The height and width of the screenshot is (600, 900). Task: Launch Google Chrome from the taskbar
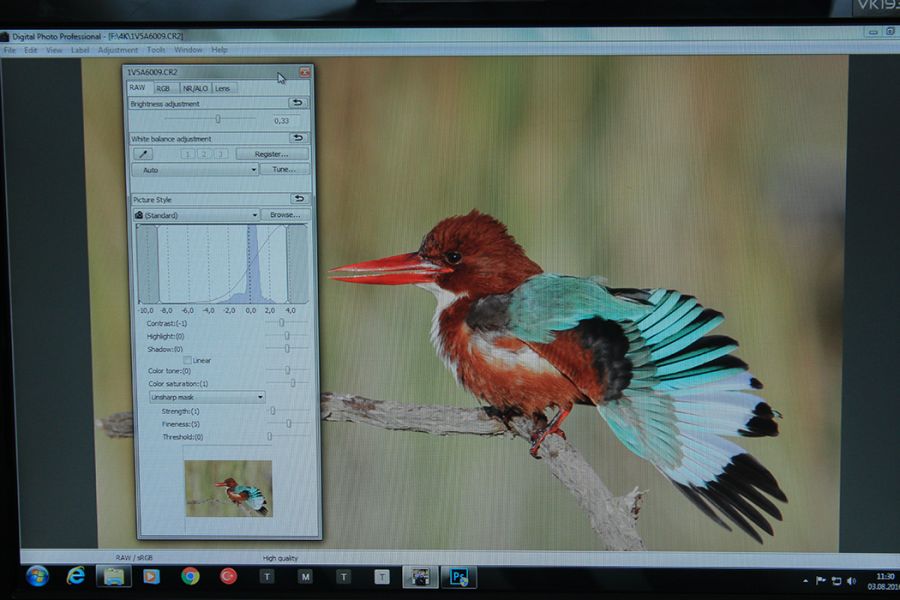pyautogui.click(x=190, y=576)
